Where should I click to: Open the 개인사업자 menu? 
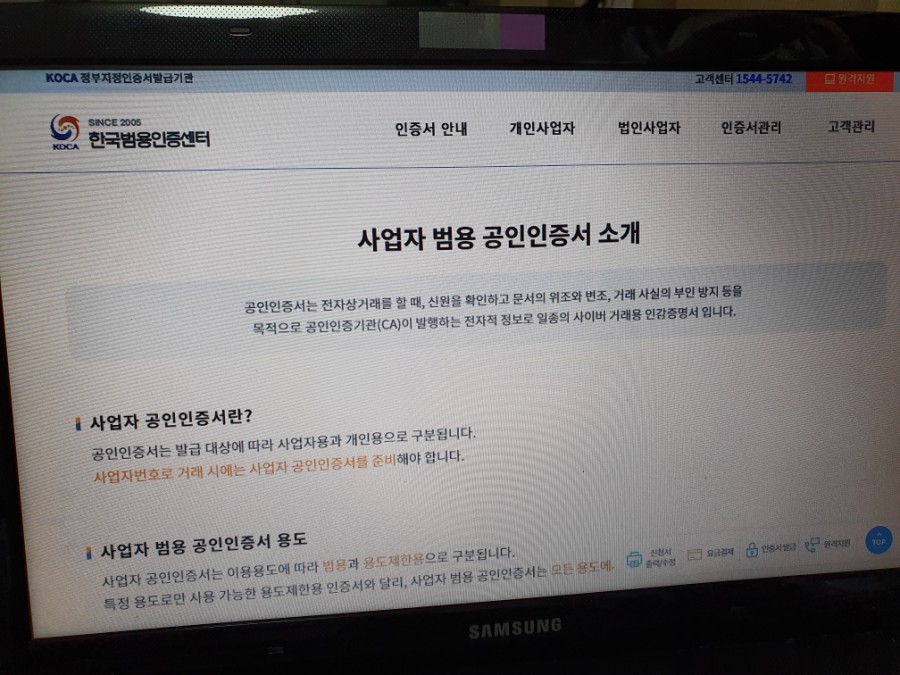tap(542, 128)
